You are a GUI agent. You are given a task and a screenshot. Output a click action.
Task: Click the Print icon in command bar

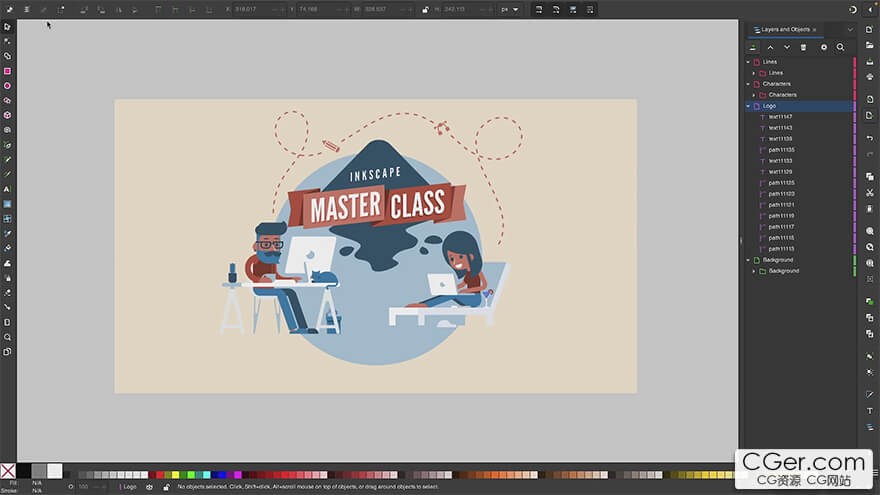click(869, 76)
